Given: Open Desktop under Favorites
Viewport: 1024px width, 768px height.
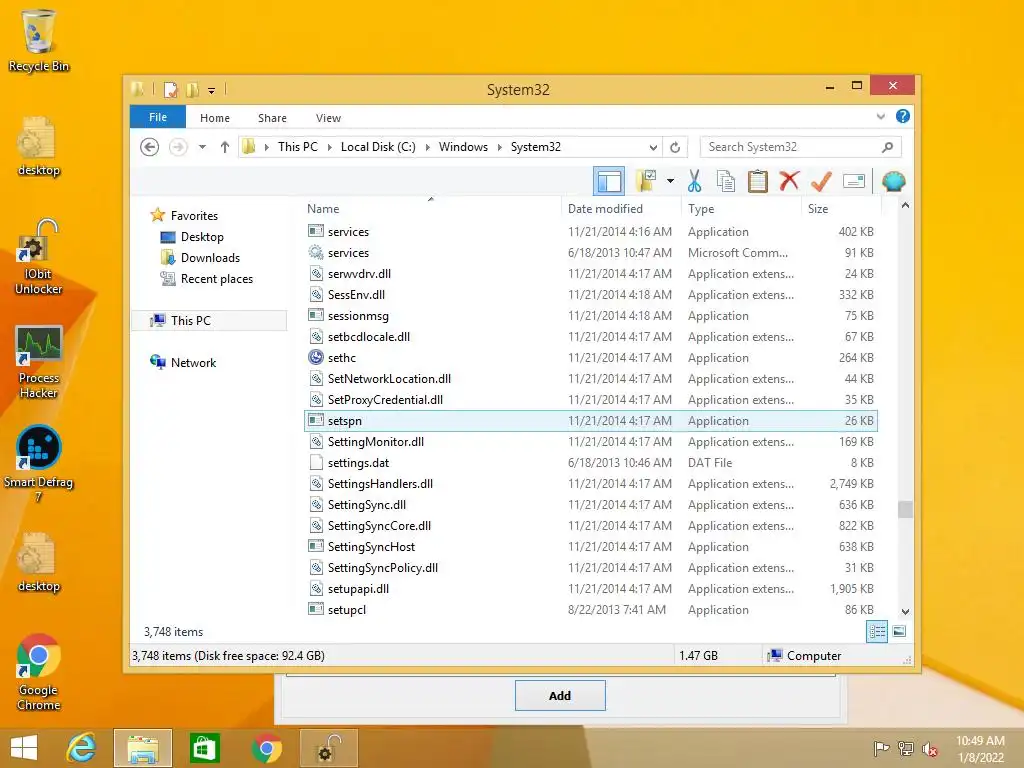Looking at the screenshot, I should [202, 236].
